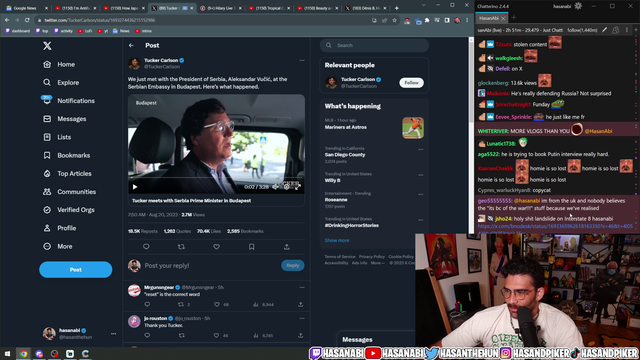The width and height of the screenshot is (640, 360).
Task: Open a new browser tab
Action: click(396, 8)
